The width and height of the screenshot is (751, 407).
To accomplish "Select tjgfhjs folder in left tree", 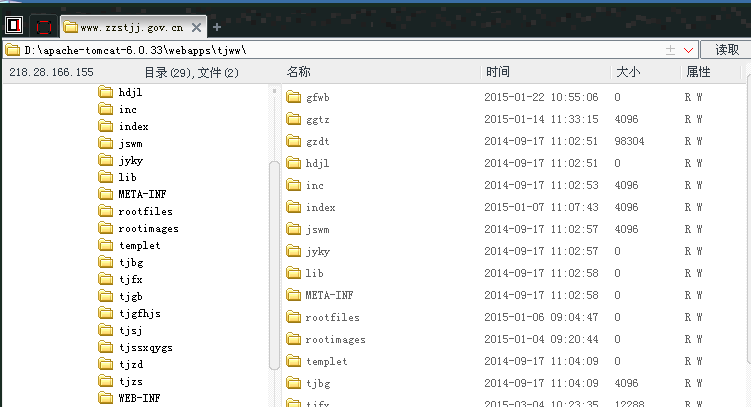I will (x=129, y=313).
